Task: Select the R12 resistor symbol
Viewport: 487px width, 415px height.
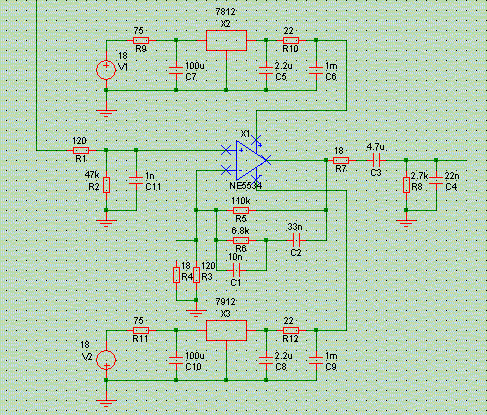Action: pyautogui.click(x=291, y=330)
